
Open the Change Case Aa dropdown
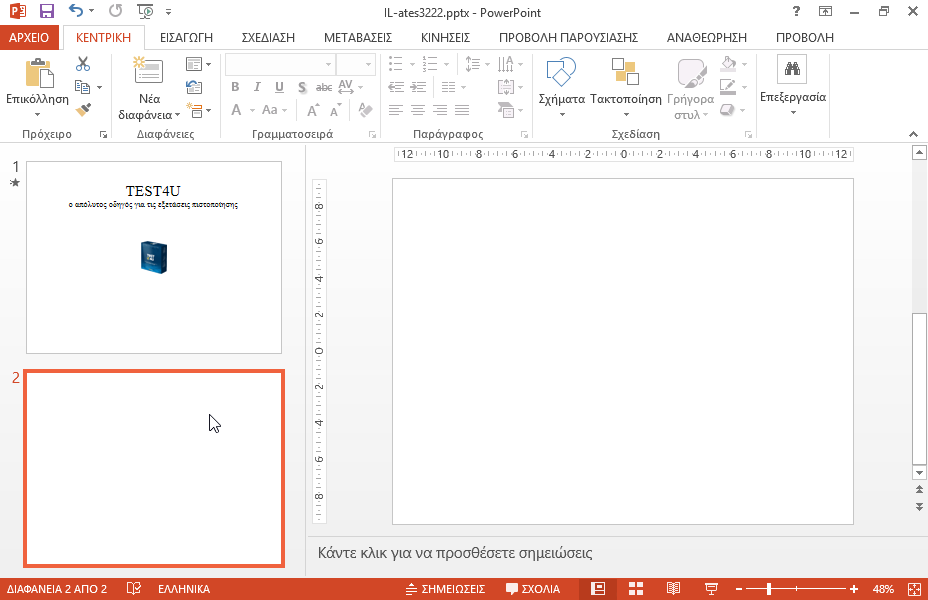coord(274,110)
